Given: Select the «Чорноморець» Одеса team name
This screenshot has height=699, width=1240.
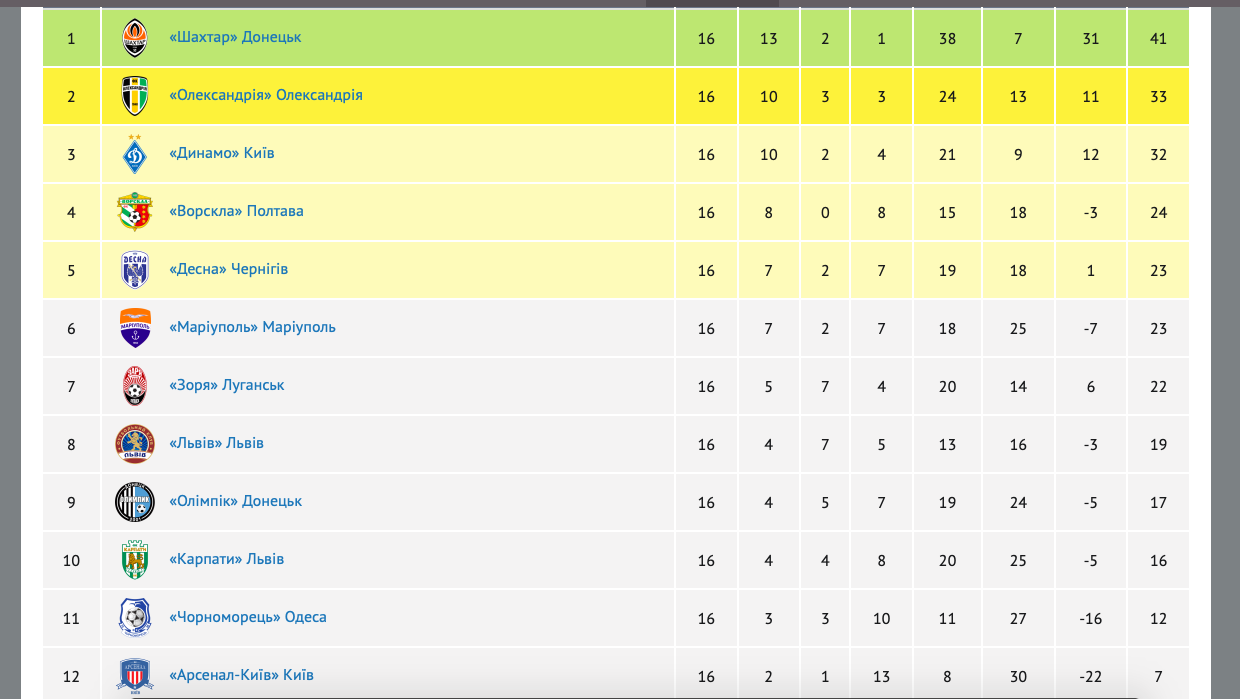Looking at the screenshot, I should pos(248,617).
